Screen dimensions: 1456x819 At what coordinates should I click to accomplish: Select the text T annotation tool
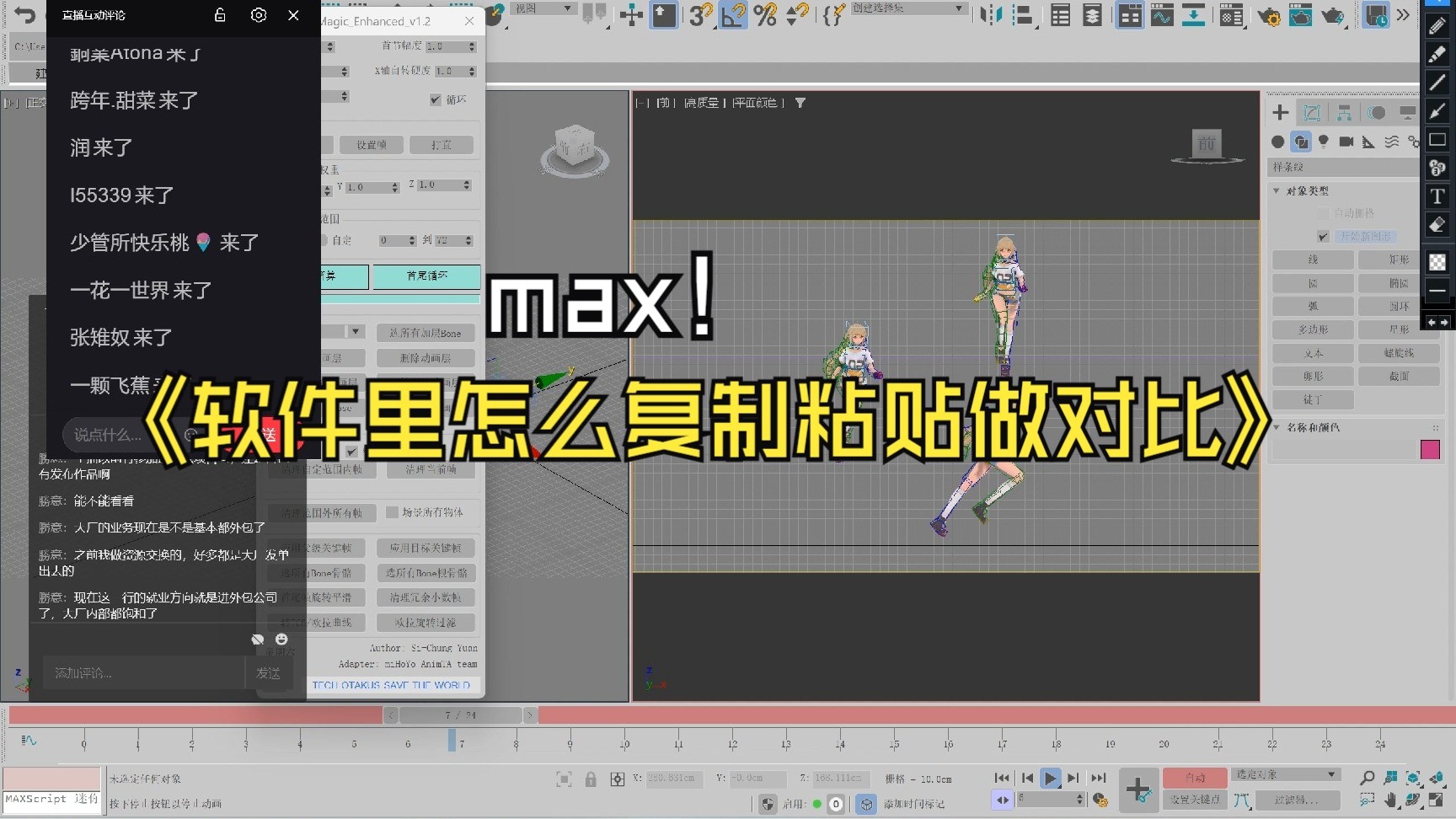(x=1437, y=196)
